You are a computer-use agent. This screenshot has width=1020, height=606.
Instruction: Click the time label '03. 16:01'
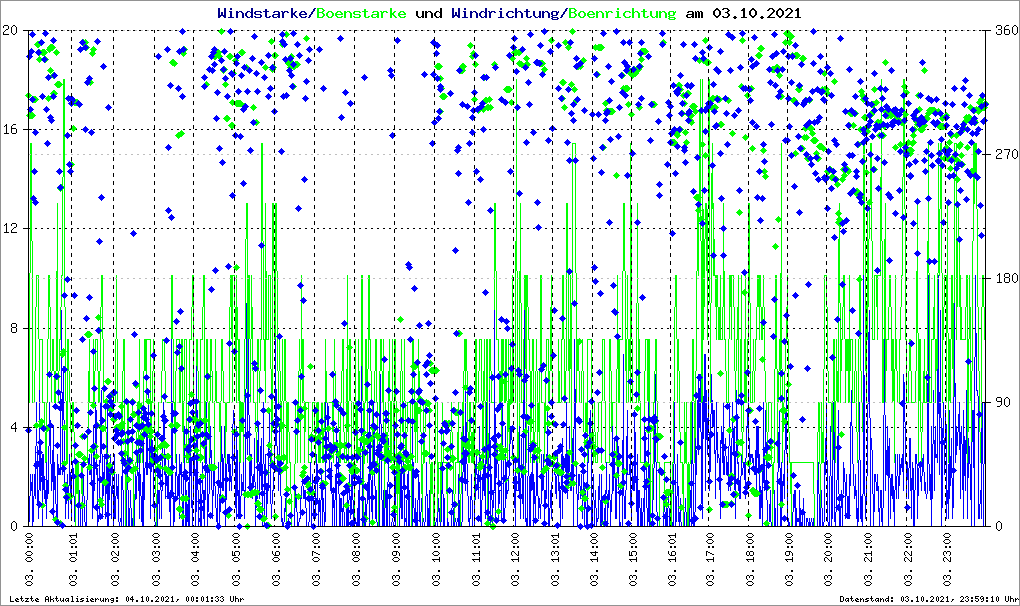pyautogui.click(x=673, y=560)
